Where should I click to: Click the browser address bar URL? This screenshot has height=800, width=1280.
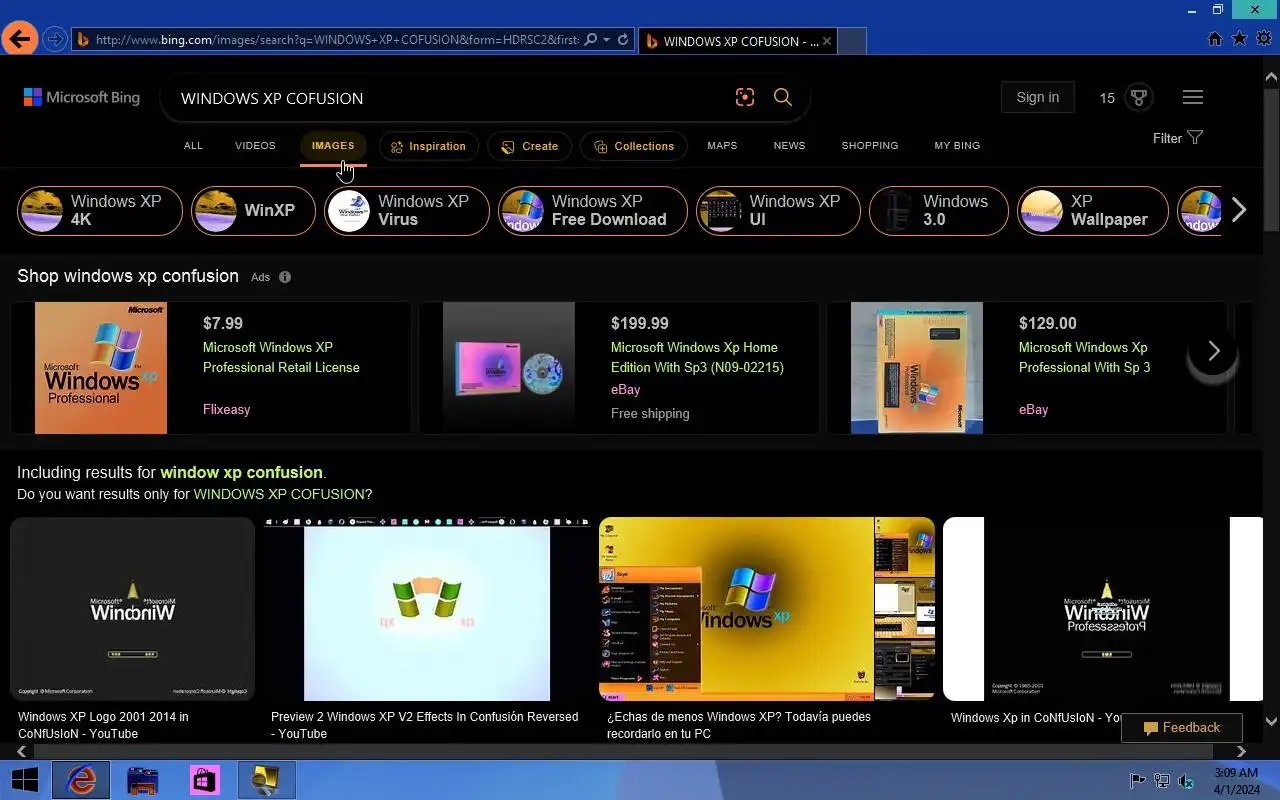click(336, 40)
